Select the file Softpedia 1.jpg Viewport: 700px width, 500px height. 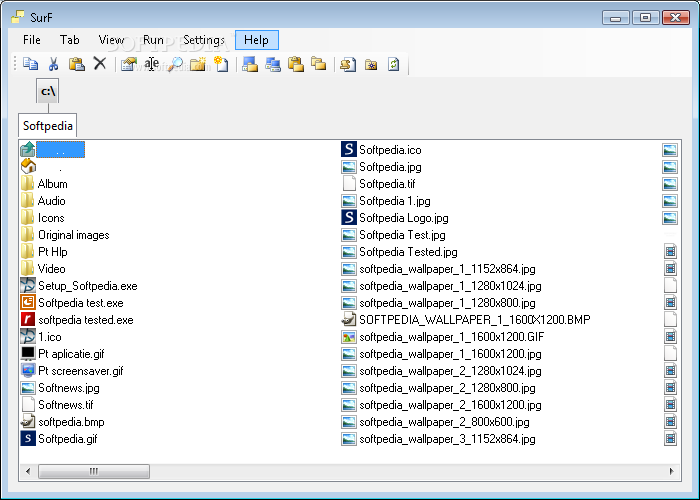395,200
